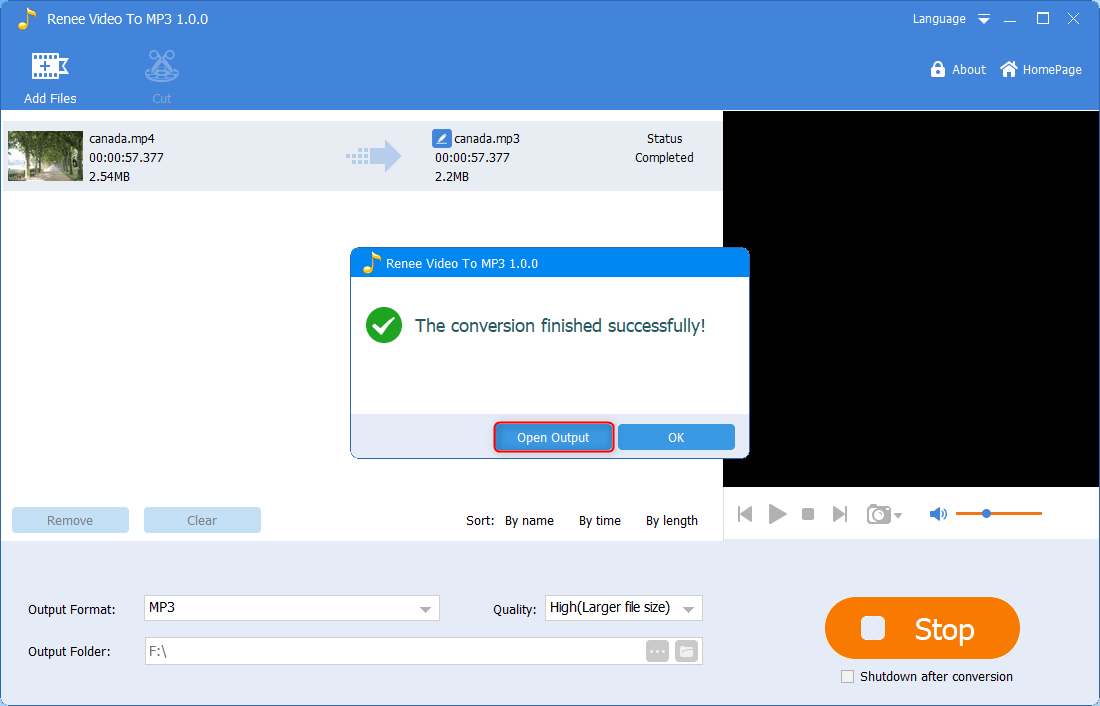This screenshot has height=706, width=1100.
Task: Skip to previous track in the player
Action: pyautogui.click(x=745, y=514)
